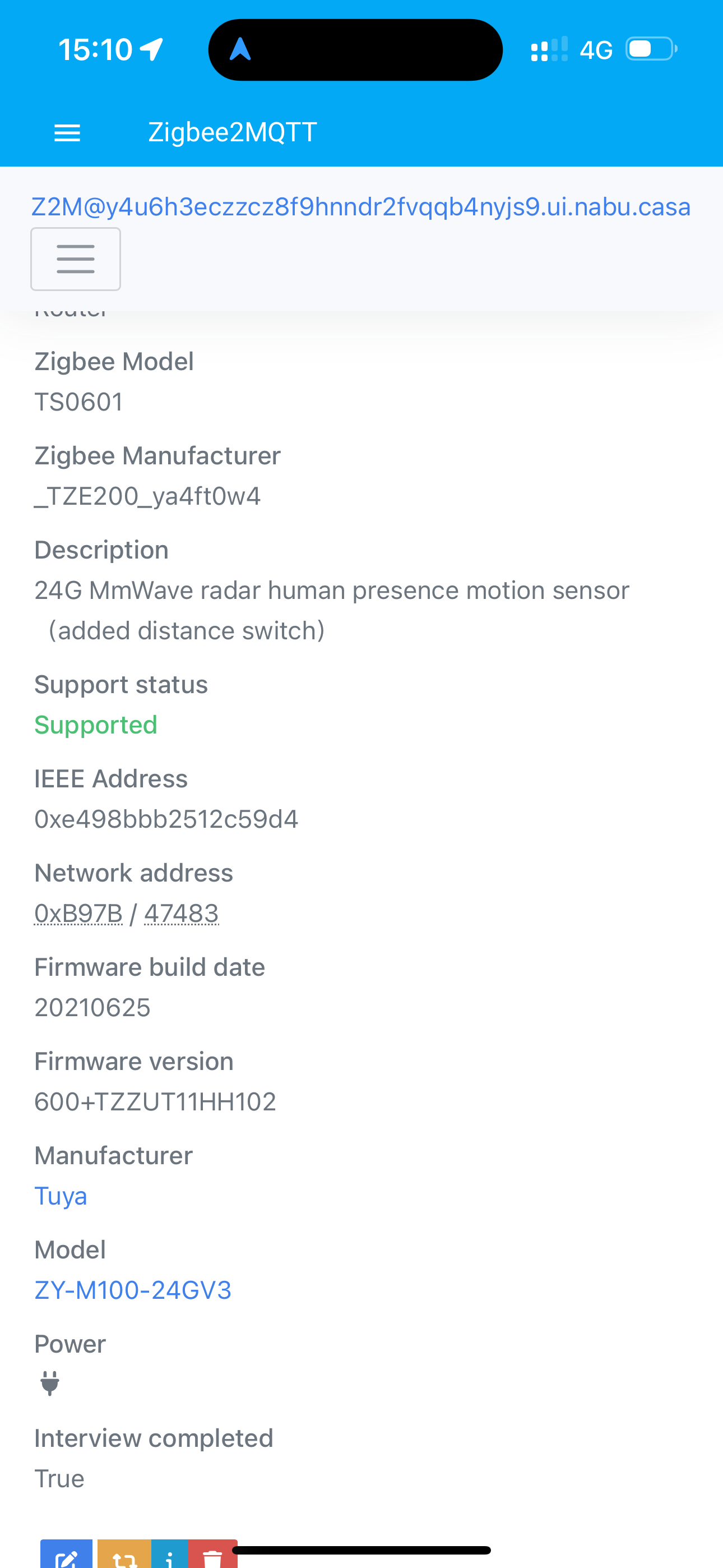Tap the home indicator bar at bottom

coord(361,1549)
